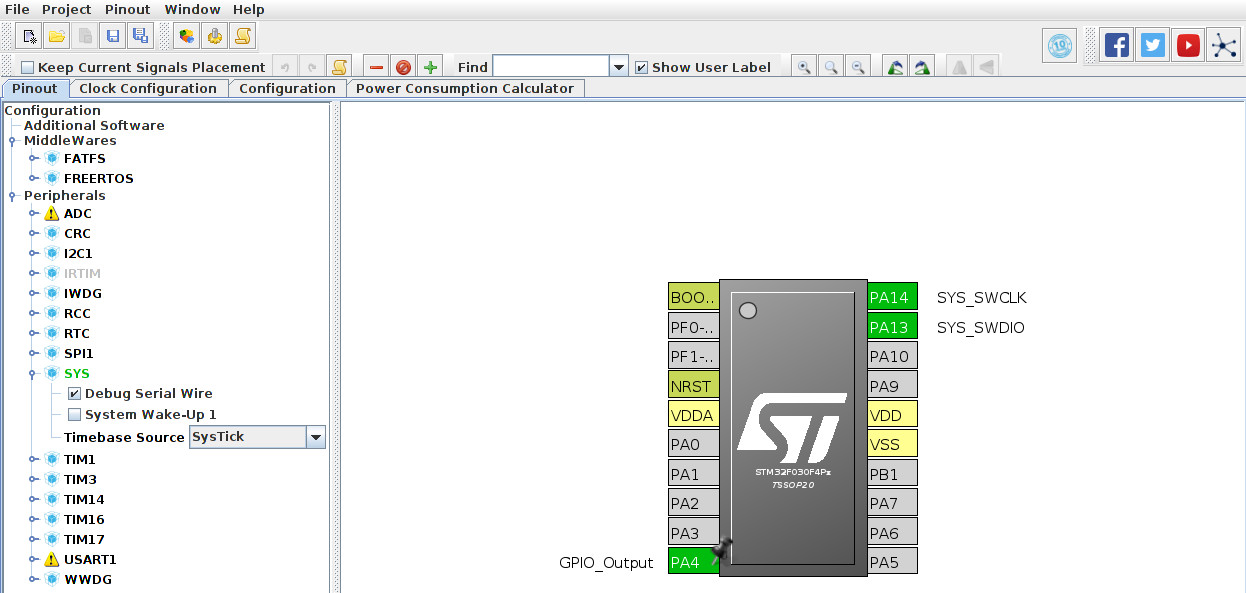Click the green plus expand icon
The image size is (1246, 593).
coord(430,68)
